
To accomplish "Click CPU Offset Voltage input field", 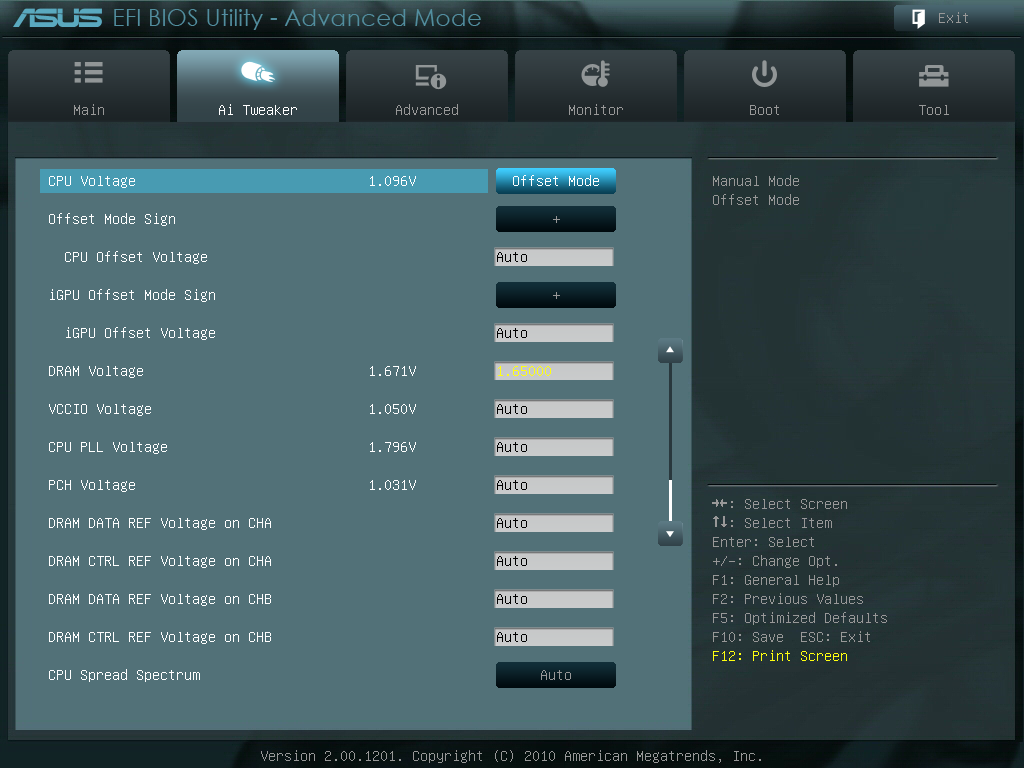I will click(554, 257).
